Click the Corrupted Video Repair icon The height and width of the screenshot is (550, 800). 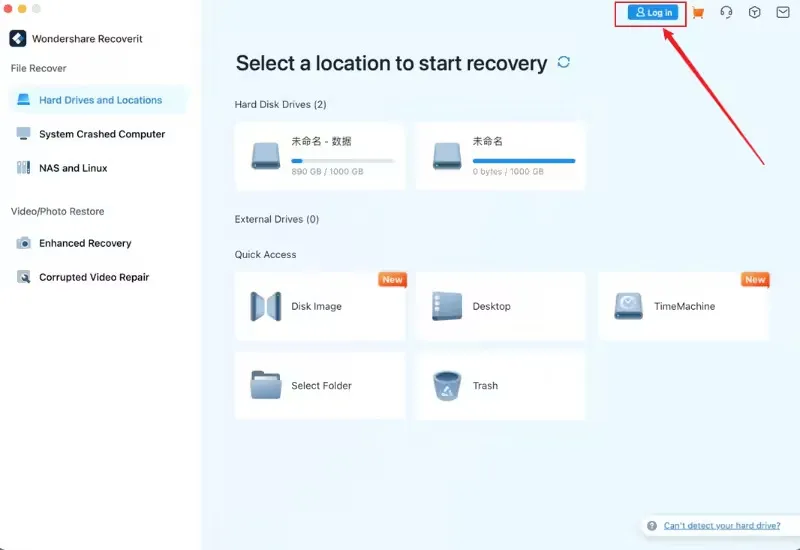23,277
